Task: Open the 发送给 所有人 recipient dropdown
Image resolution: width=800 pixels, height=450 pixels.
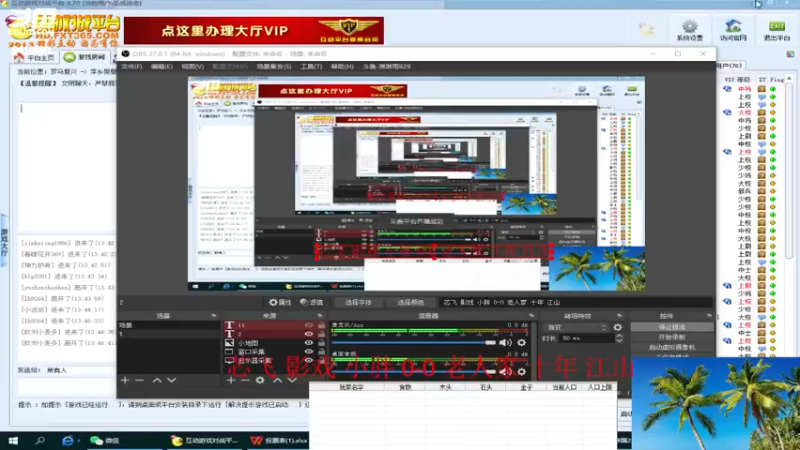Action: click(x=82, y=370)
